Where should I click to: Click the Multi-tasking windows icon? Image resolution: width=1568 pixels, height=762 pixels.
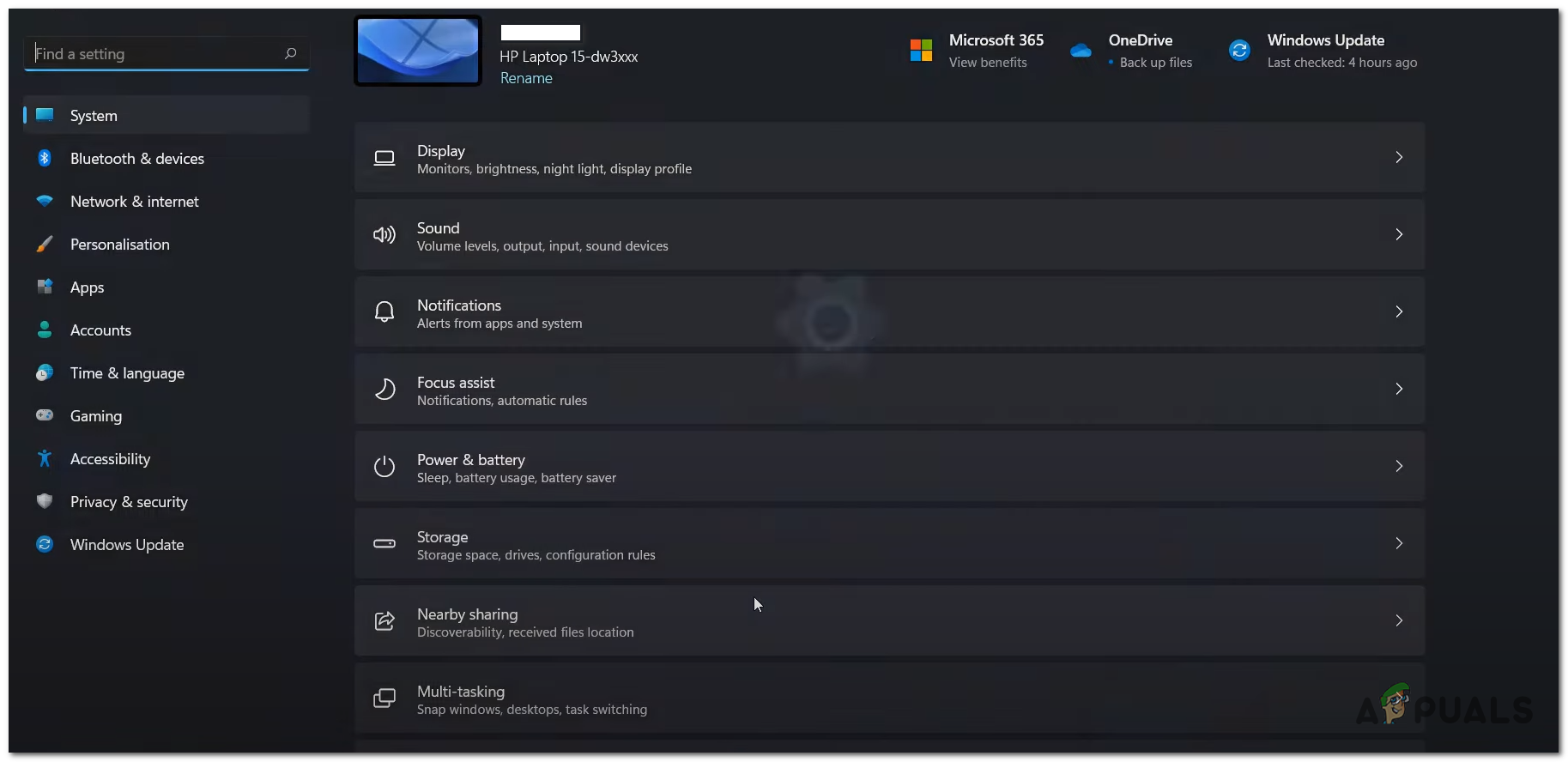[384, 698]
